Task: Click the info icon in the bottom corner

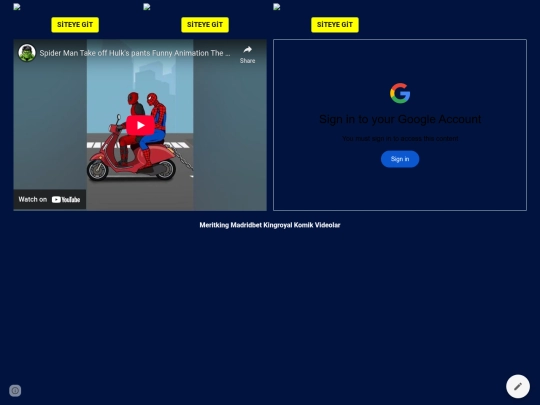Action: [15, 391]
